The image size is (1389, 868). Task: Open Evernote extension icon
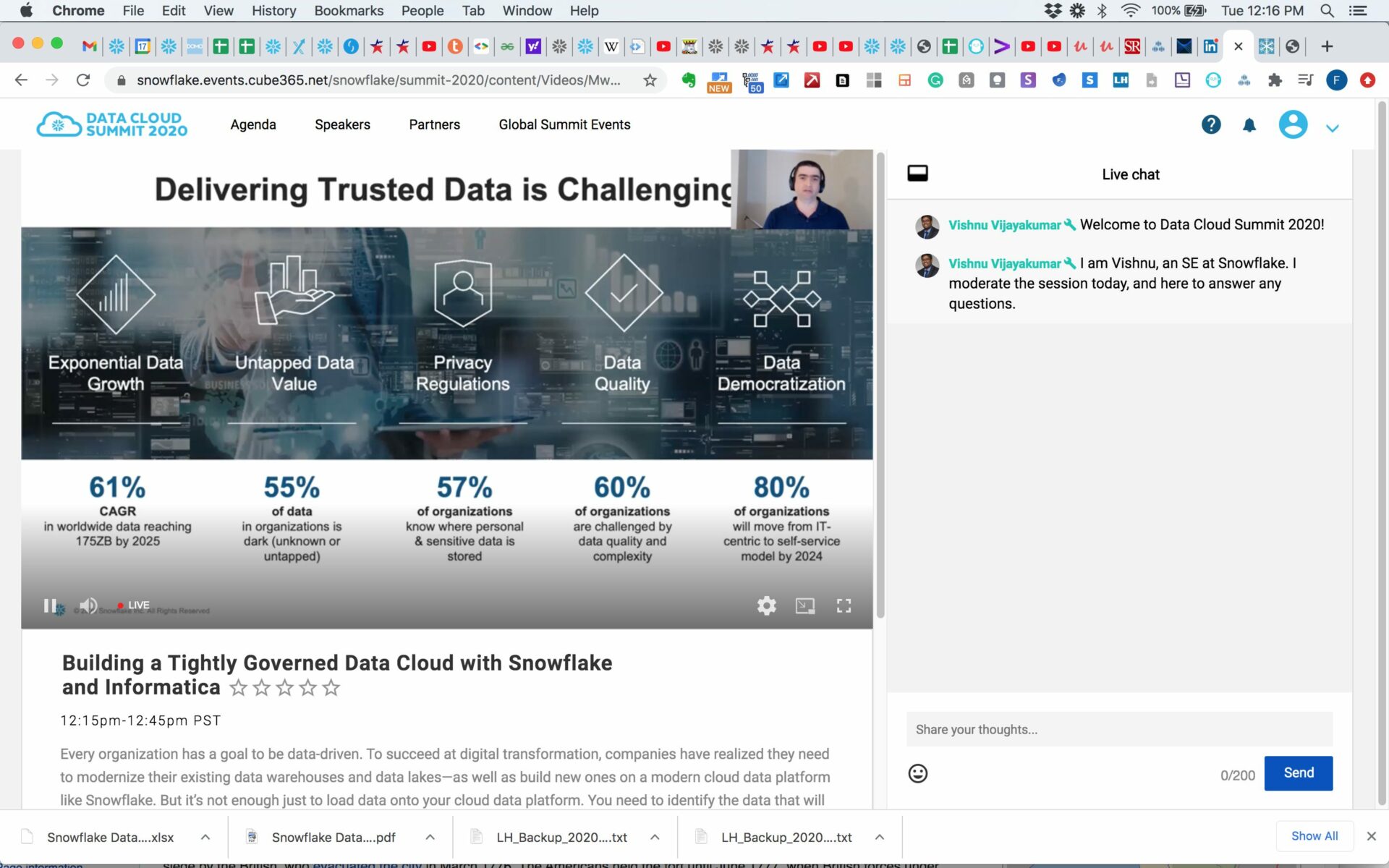[689, 80]
